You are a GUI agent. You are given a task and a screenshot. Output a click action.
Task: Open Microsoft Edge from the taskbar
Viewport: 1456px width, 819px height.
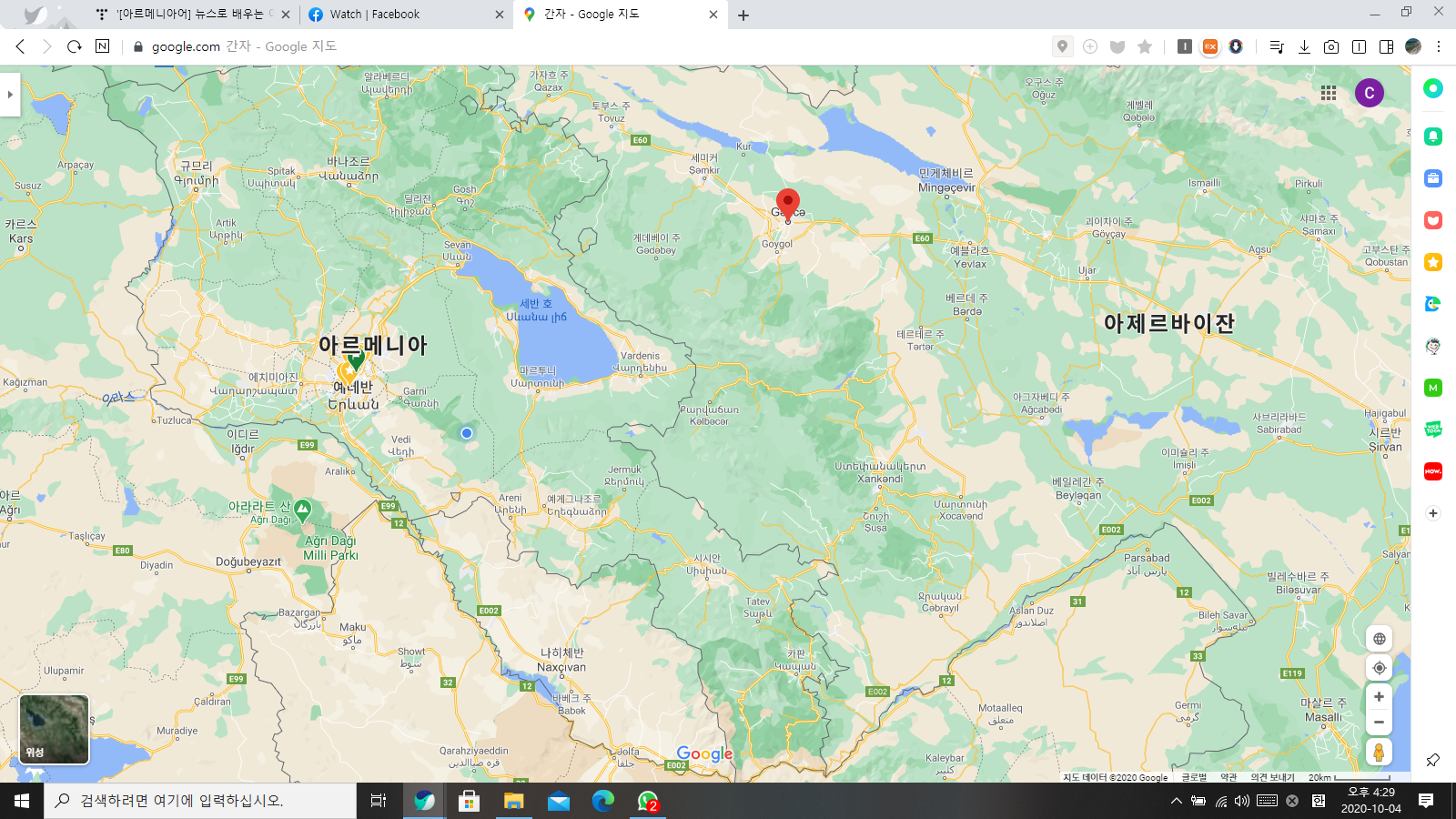(603, 801)
